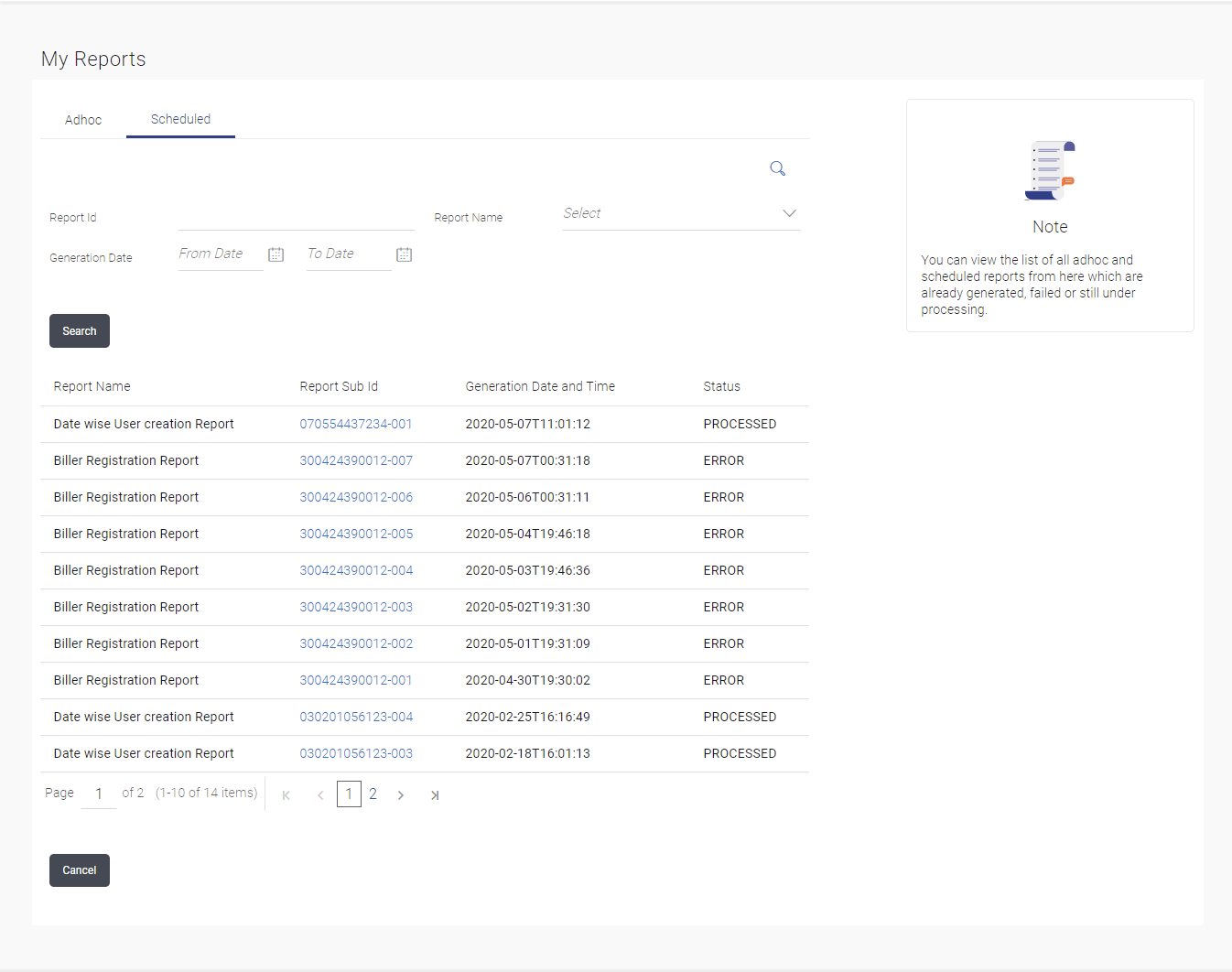Focus the Report Id input field
Screen dimensions: 1232x972
coord(297,216)
